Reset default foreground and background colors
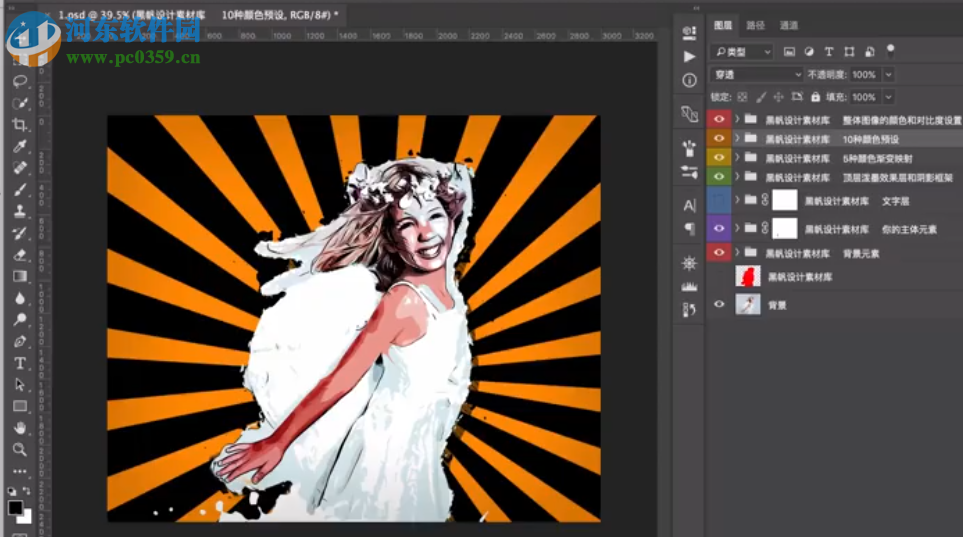Viewport: 963px width, 537px height. tap(12, 491)
